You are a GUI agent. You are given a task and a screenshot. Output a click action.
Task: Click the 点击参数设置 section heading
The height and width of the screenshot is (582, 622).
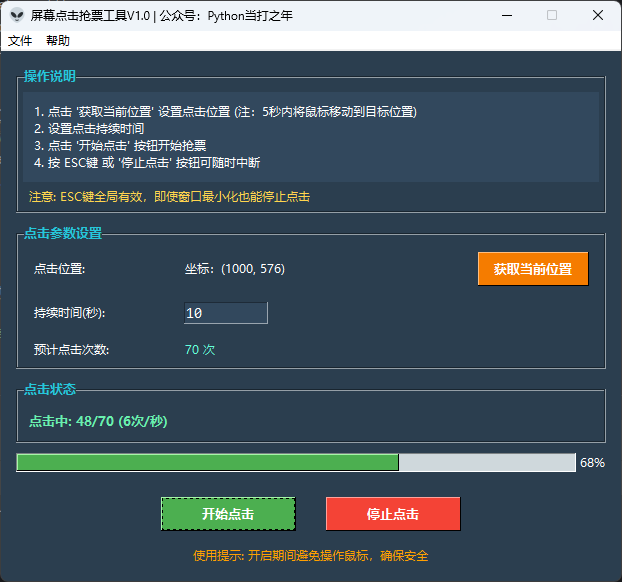63,233
